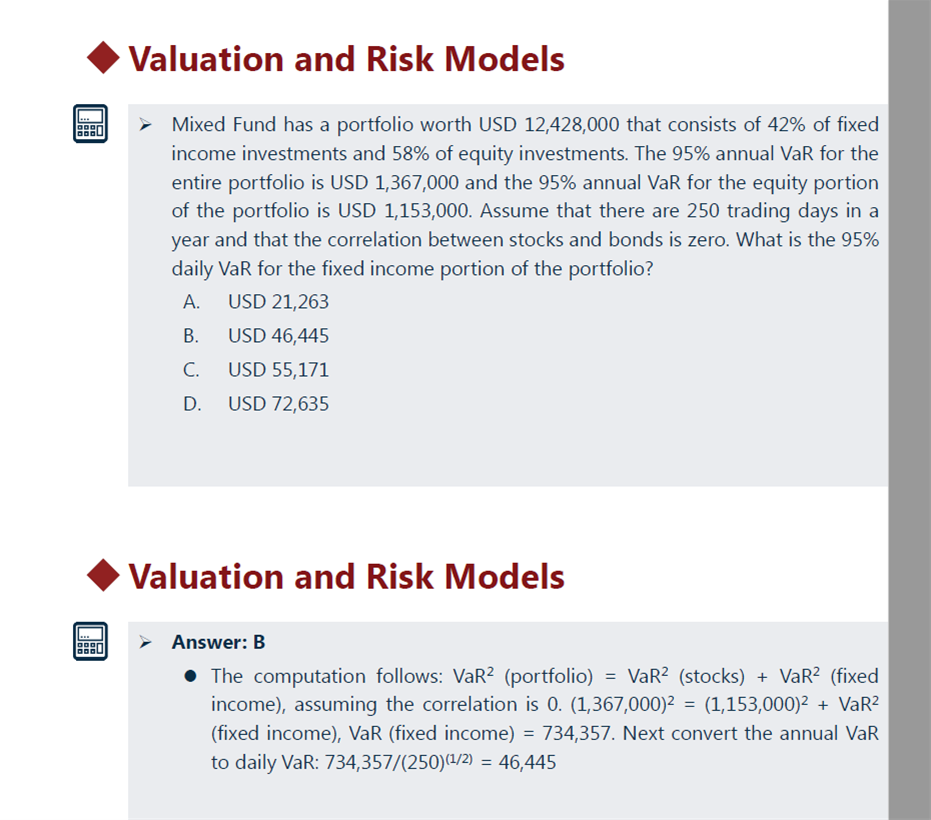Select answer option A, USD 21,263
This screenshot has height=820, width=931.
(278, 302)
